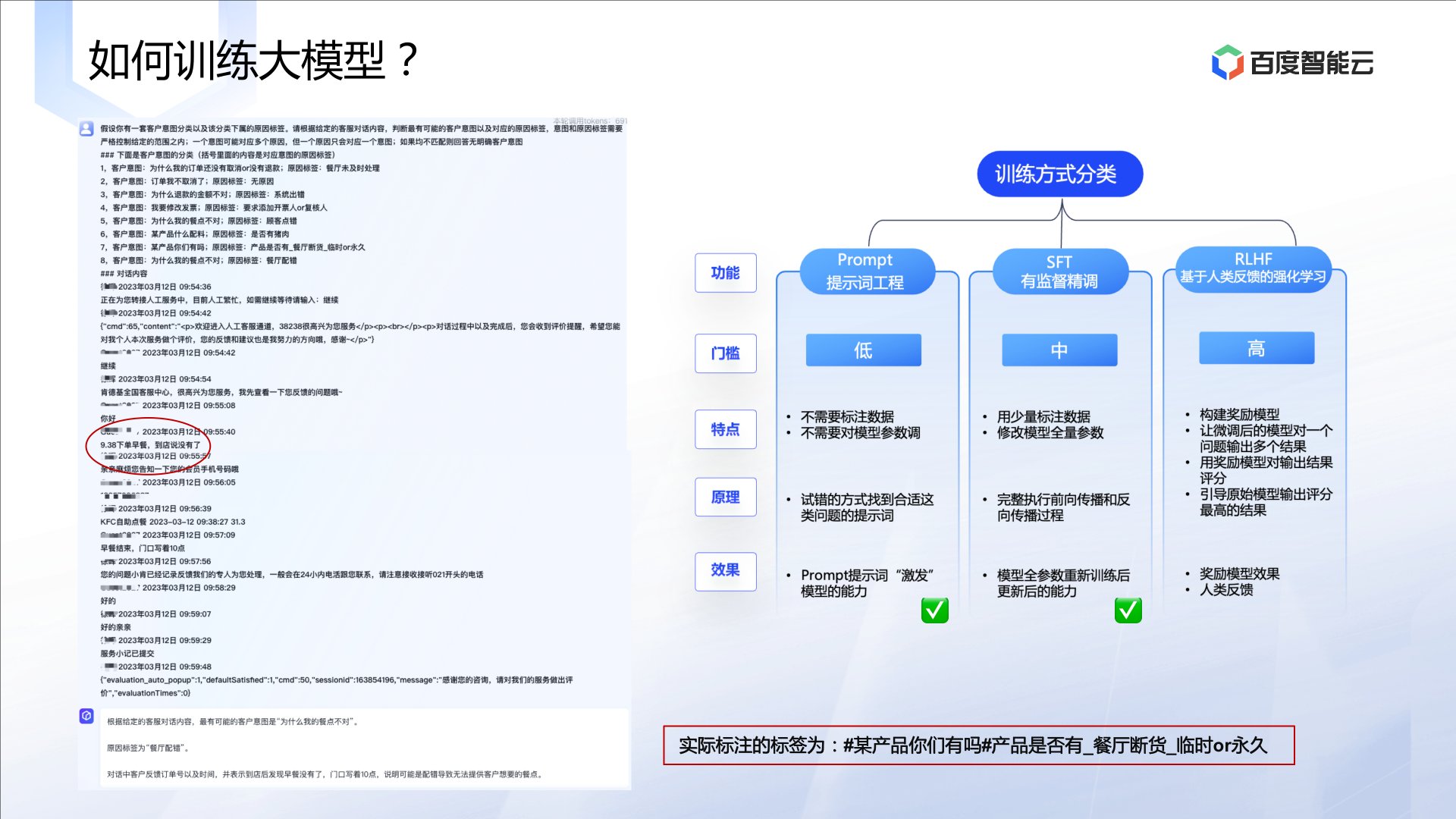Click the text 用奖励模型对输出结果评分
This screenshot has height=819, width=1456.
[1266, 470]
